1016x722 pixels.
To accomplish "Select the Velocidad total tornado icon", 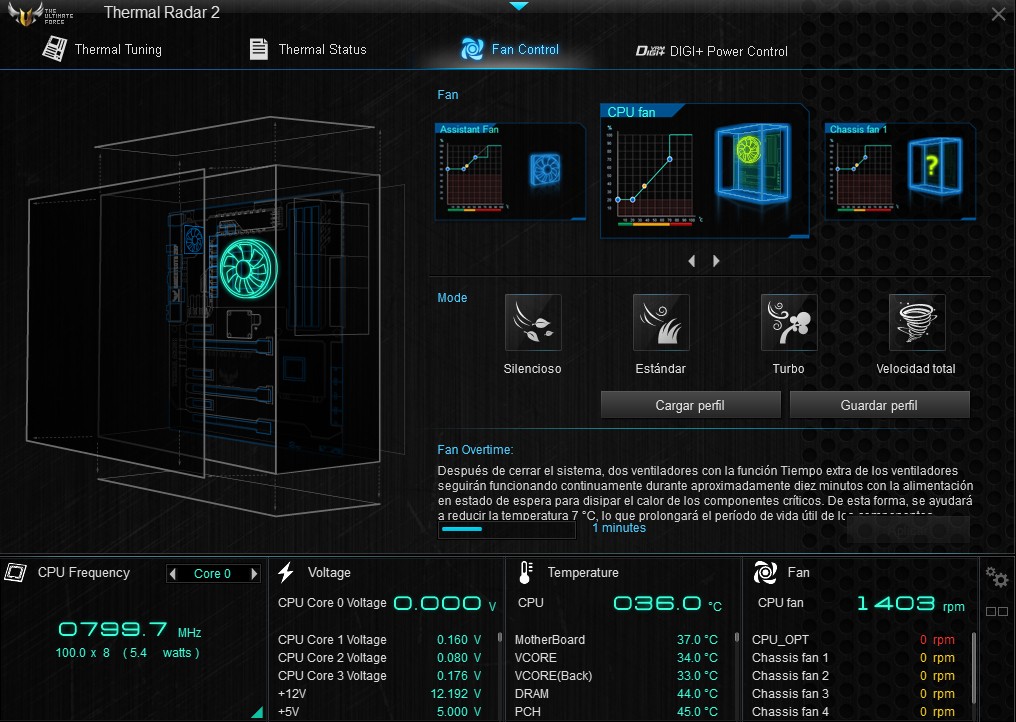I will point(917,322).
